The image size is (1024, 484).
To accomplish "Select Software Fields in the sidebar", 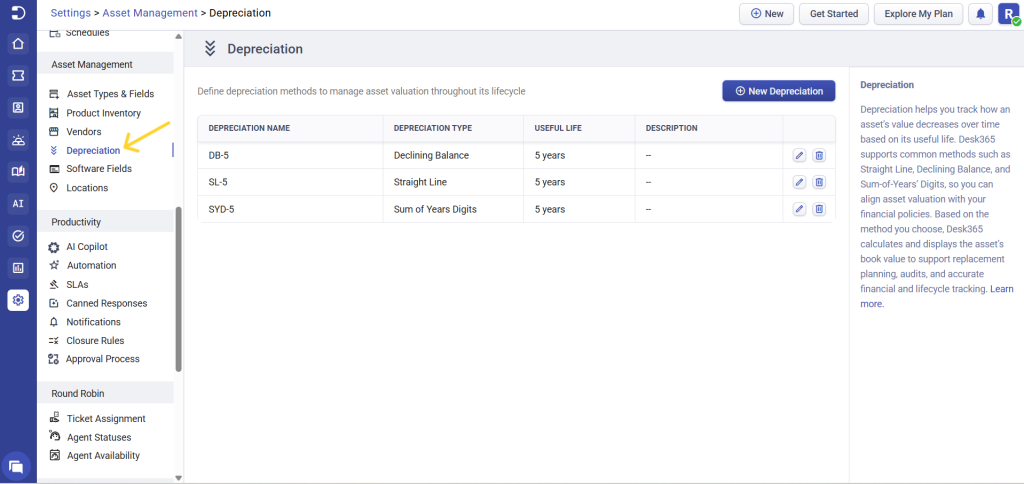I will (x=98, y=169).
